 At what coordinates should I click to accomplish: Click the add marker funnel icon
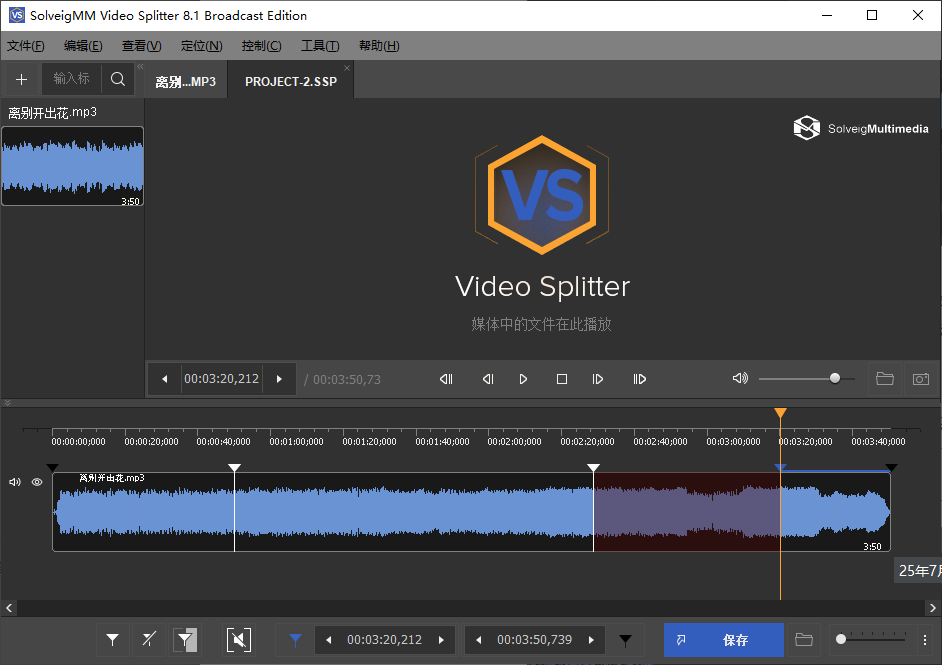(x=113, y=640)
